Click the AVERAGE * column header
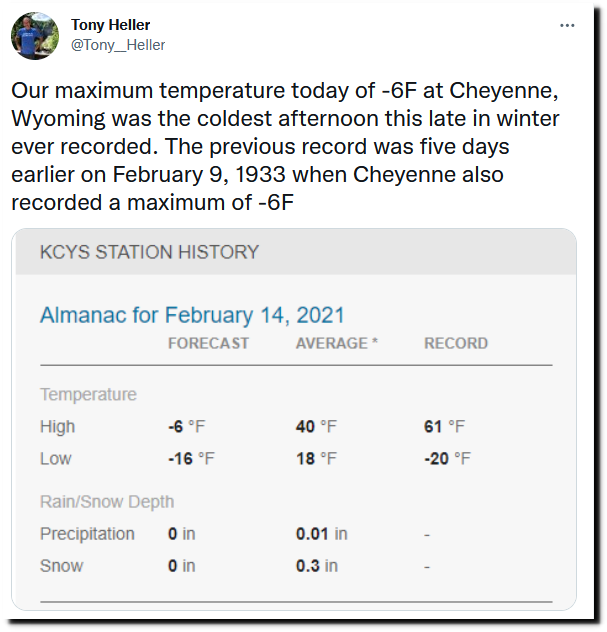The image size is (607, 632). coord(337,343)
